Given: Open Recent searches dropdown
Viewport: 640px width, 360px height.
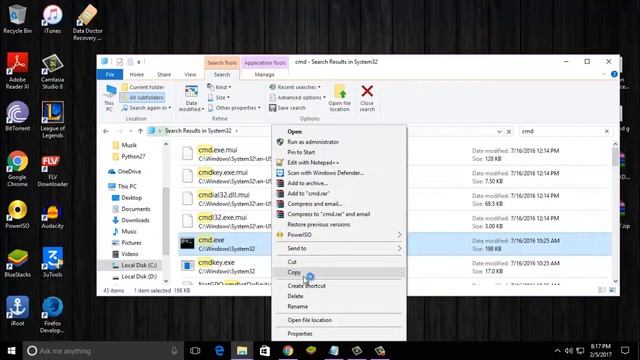Looking at the screenshot, I should [295, 87].
